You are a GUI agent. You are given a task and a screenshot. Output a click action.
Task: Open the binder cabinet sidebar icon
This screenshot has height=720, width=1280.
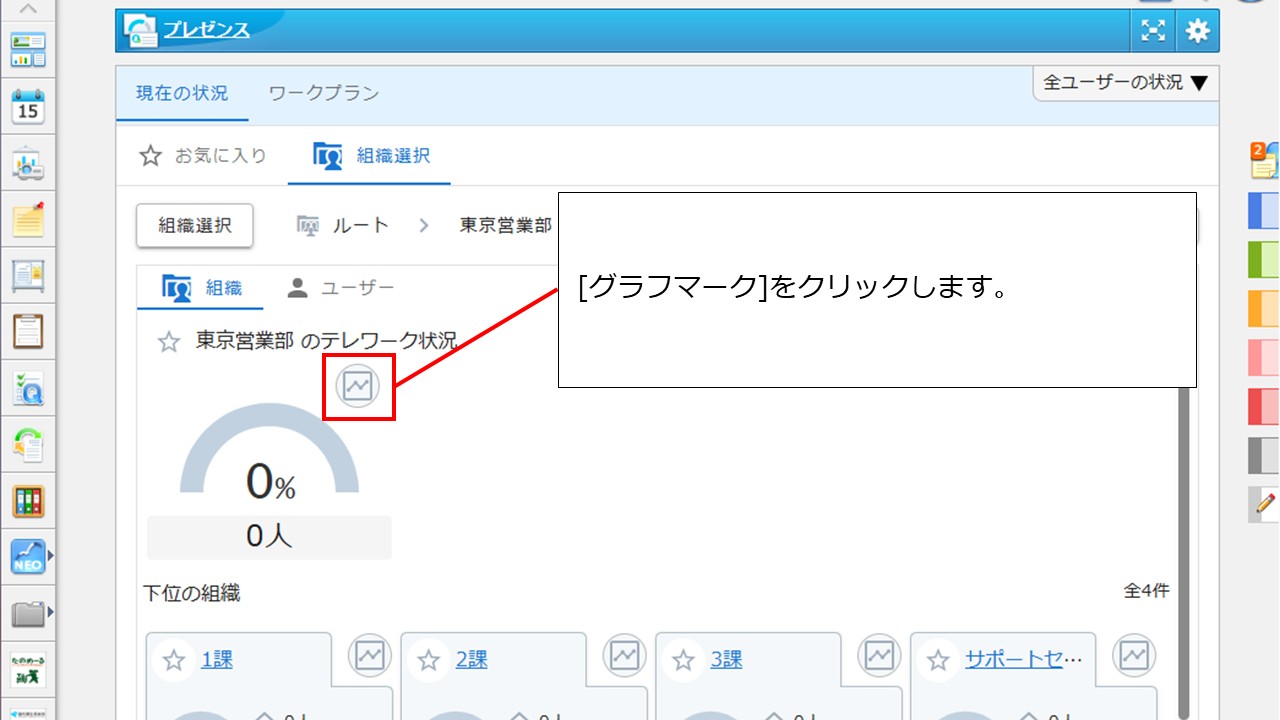click(28, 500)
